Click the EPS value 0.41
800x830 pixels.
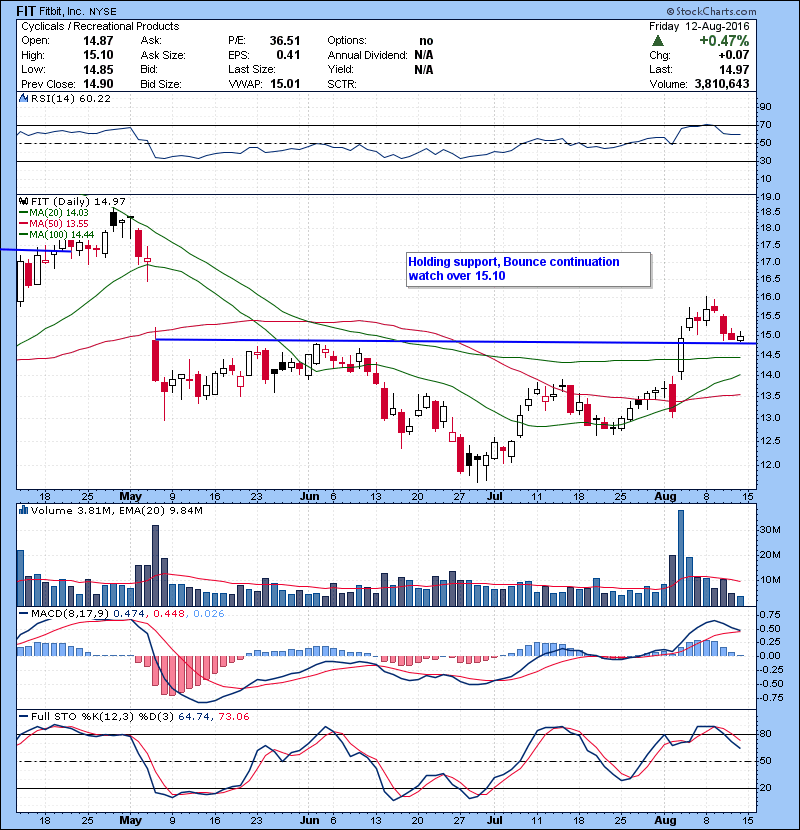[x=288, y=55]
